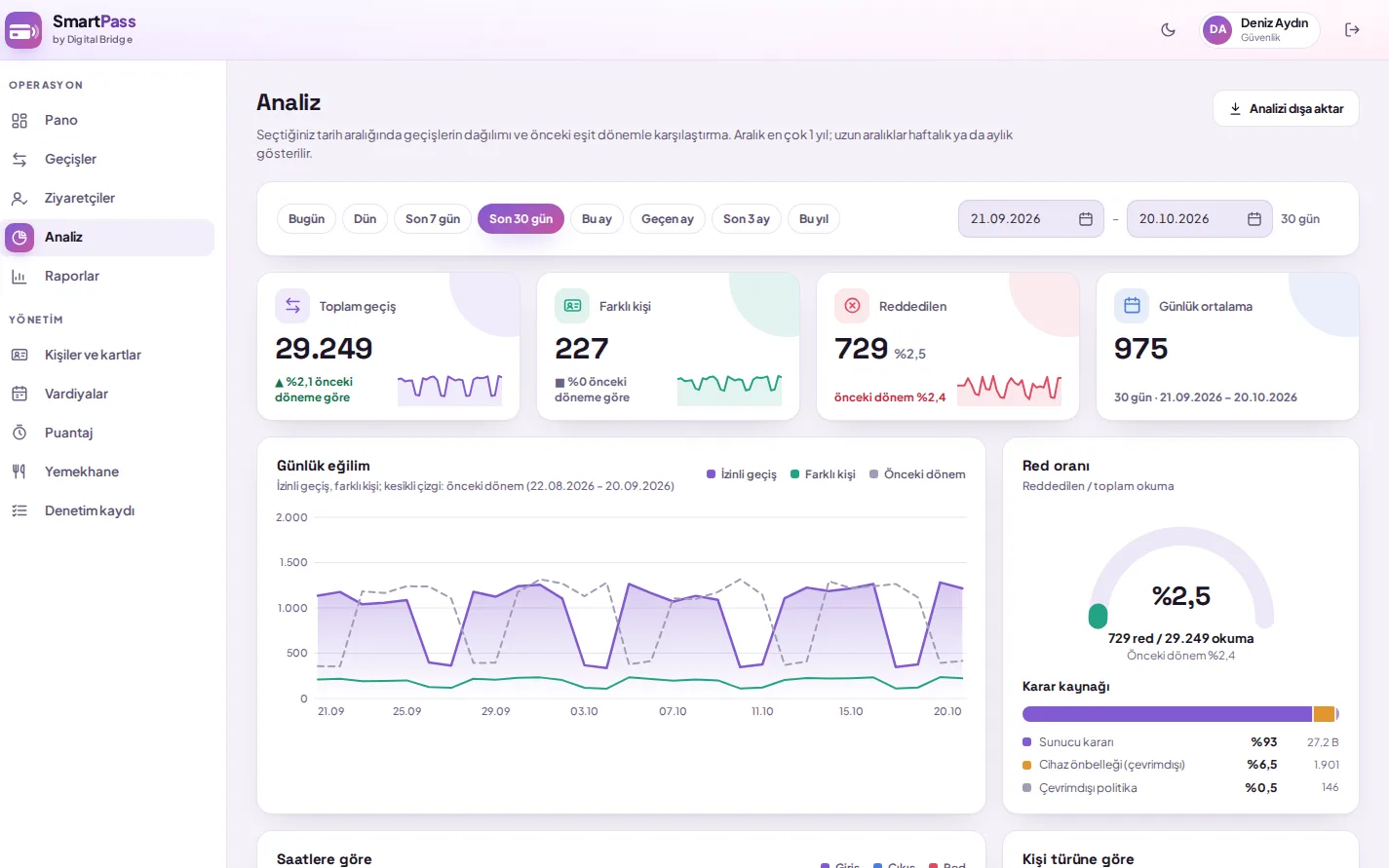Click the Önceki dönem legend item
The image size is (1389, 868).
tap(917, 474)
